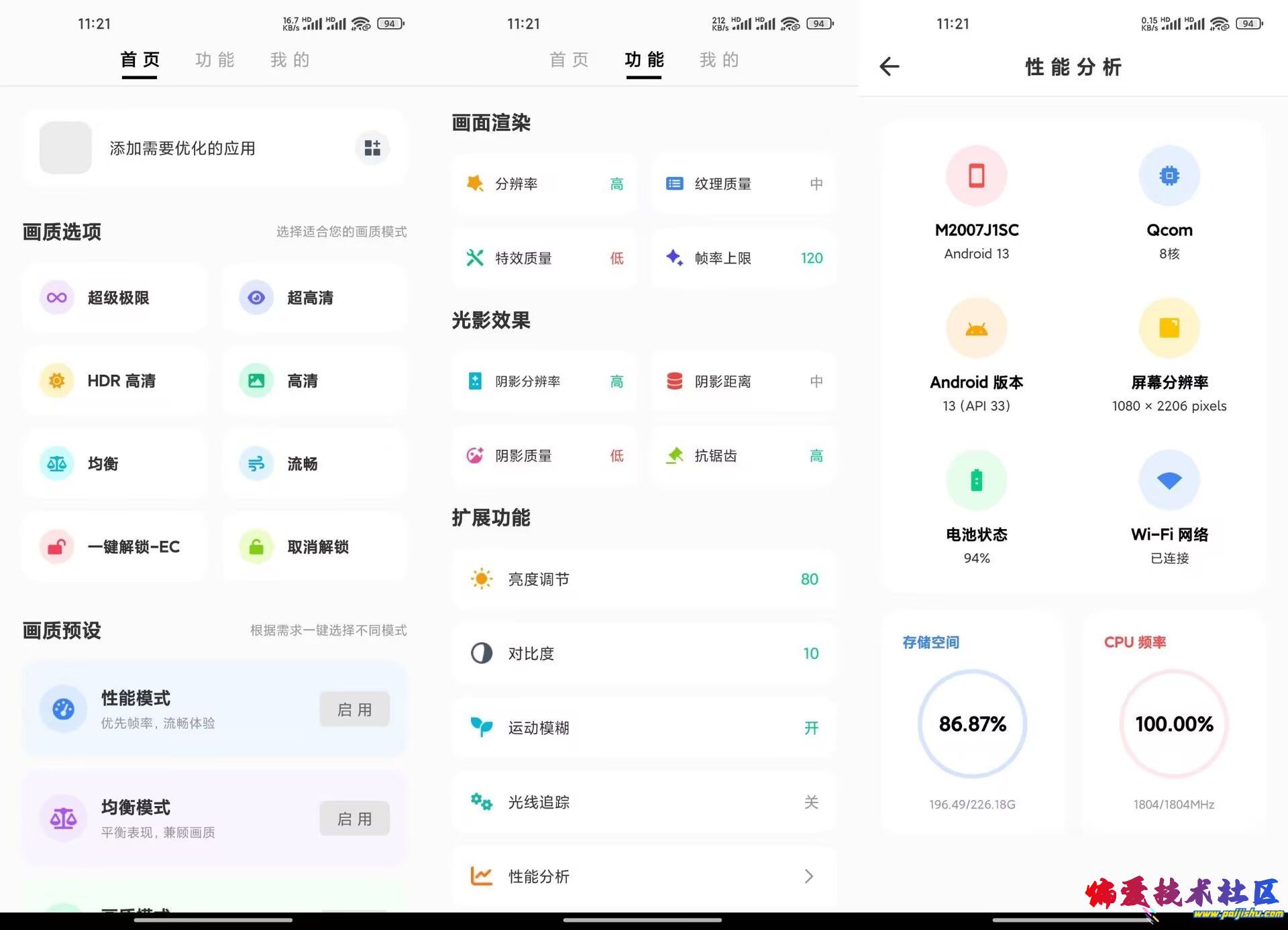Go back with the arrow icon
This screenshot has height=930, width=1288.
tap(890, 66)
